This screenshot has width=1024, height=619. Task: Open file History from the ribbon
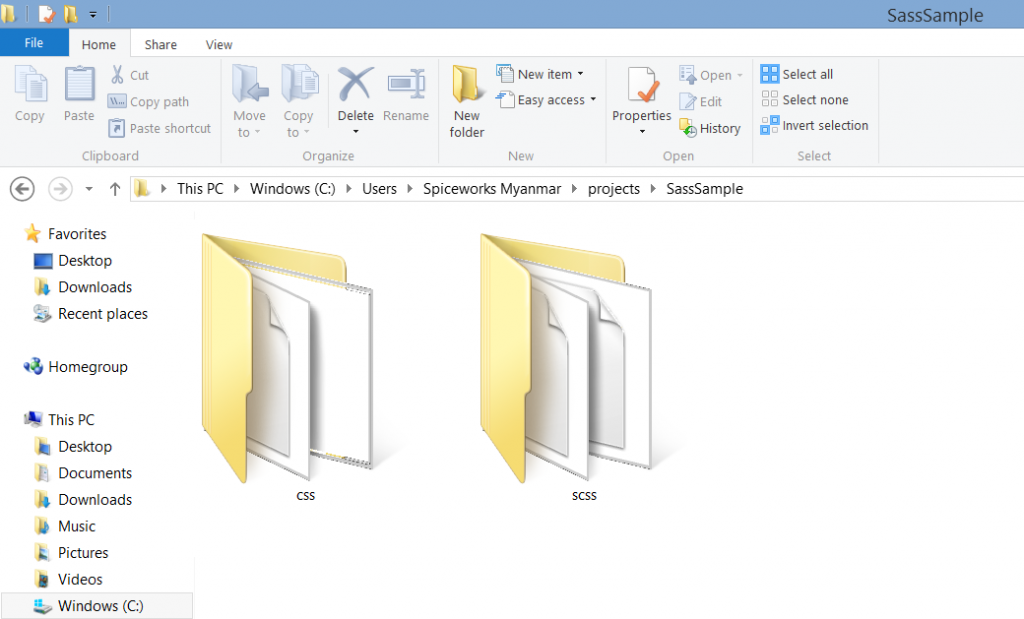point(710,128)
